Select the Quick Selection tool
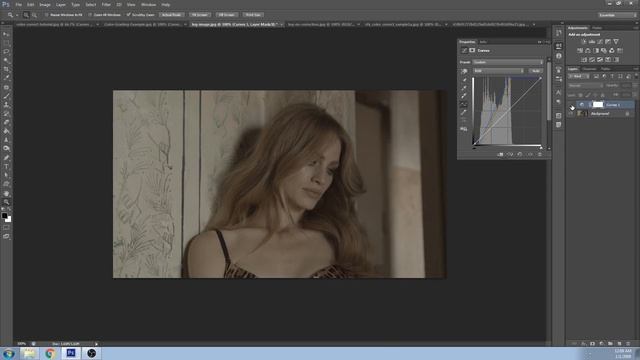The image size is (640, 360). pyautogui.click(x=6, y=60)
